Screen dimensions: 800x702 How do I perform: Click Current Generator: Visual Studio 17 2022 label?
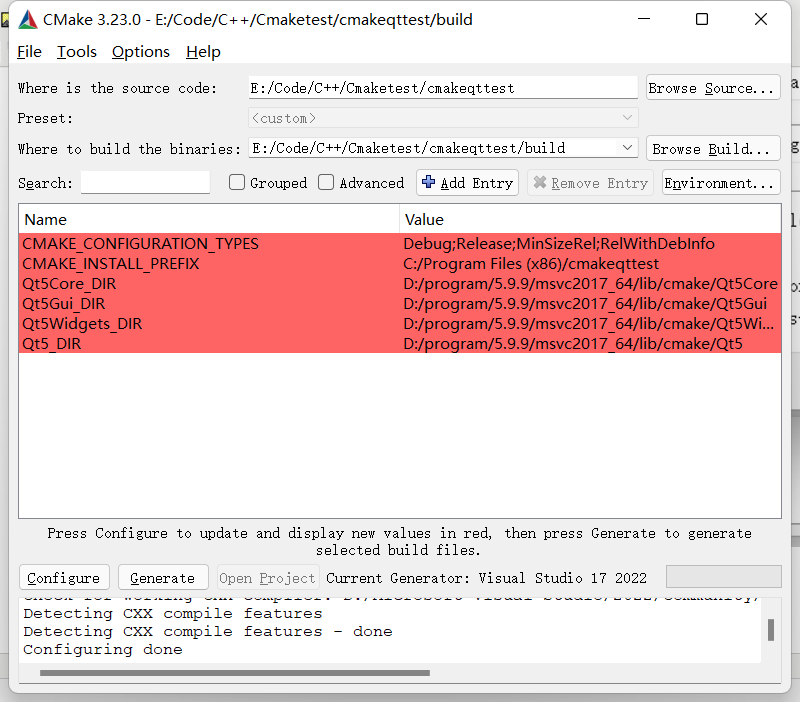(486, 578)
